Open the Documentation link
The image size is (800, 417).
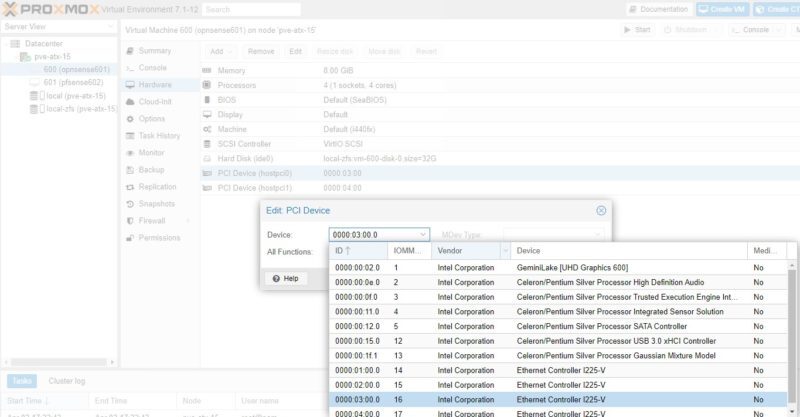coord(659,9)
